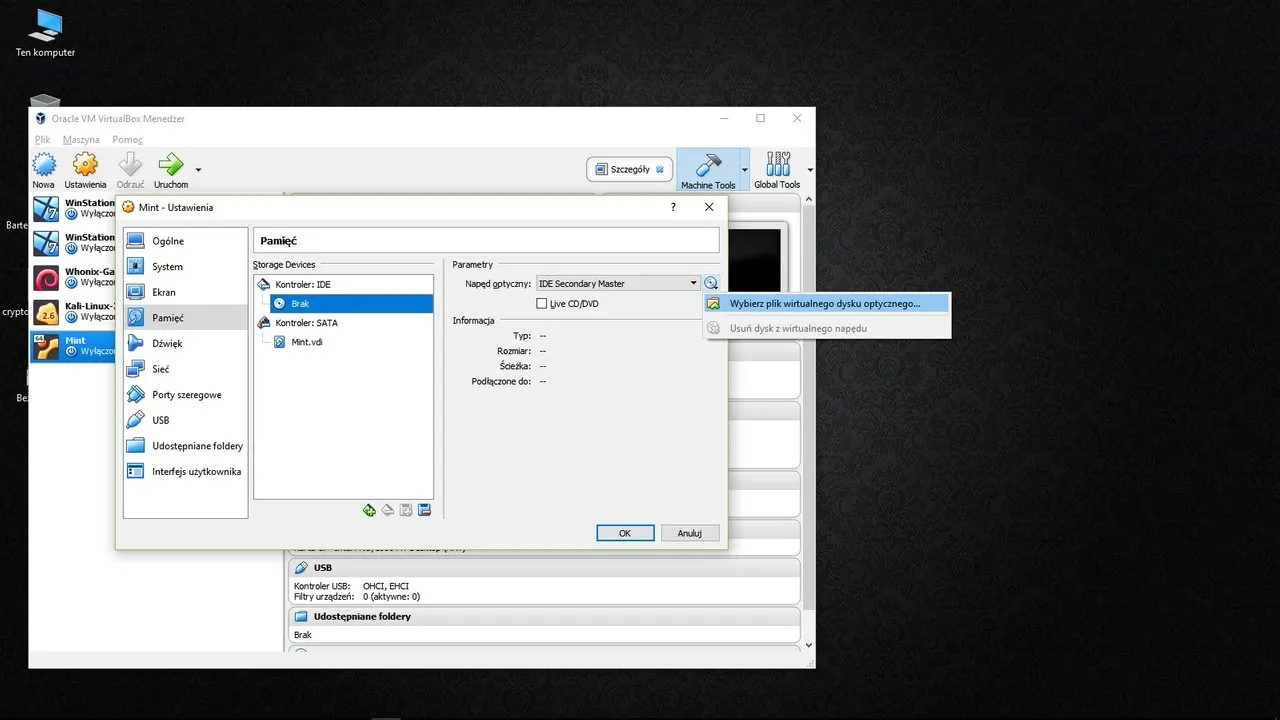This screenshot has height=720, width=1280.
Task: Select USB settings category
Action: point(185,420)
